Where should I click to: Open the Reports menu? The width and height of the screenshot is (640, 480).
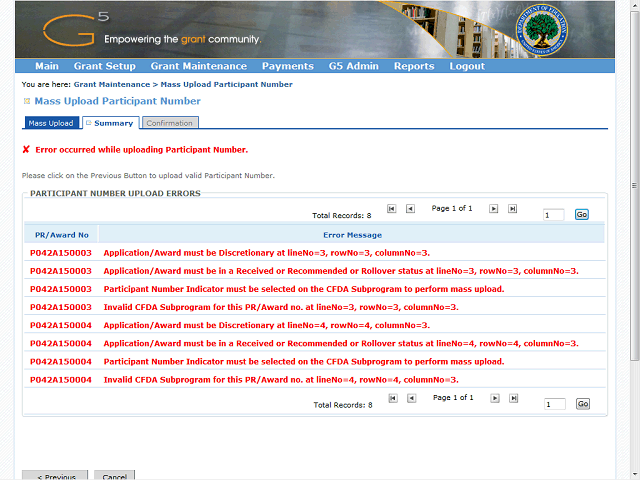(414, 66)
